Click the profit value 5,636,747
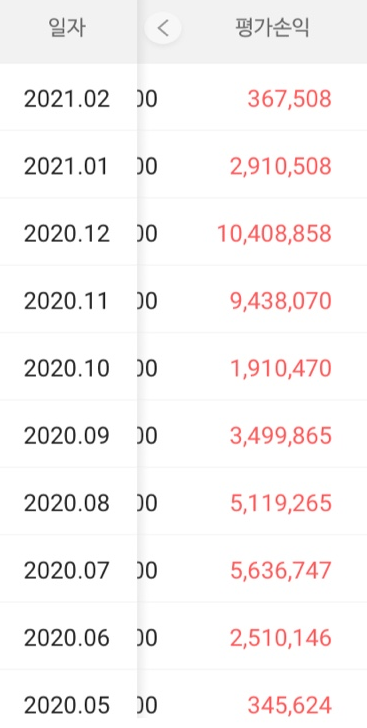Screen dimensions: 367x728 [x=281, y=571]
